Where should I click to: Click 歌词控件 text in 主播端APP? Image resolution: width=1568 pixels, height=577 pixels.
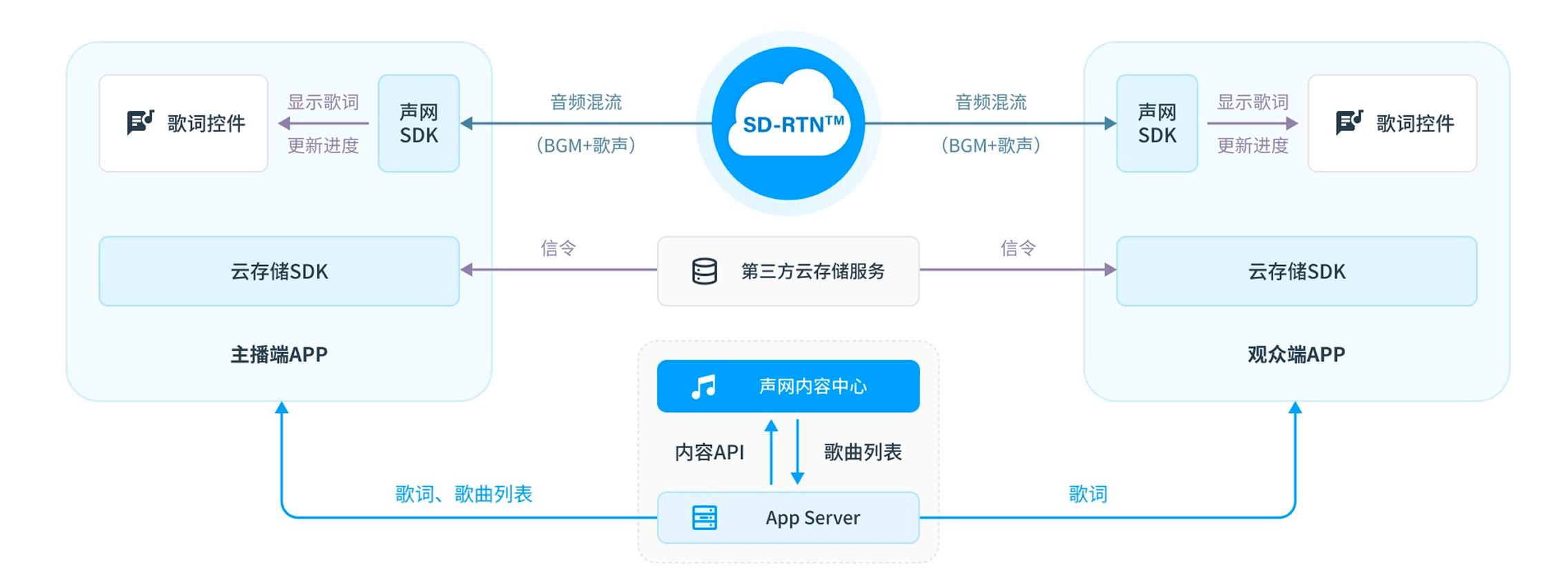tap(206, 124)
